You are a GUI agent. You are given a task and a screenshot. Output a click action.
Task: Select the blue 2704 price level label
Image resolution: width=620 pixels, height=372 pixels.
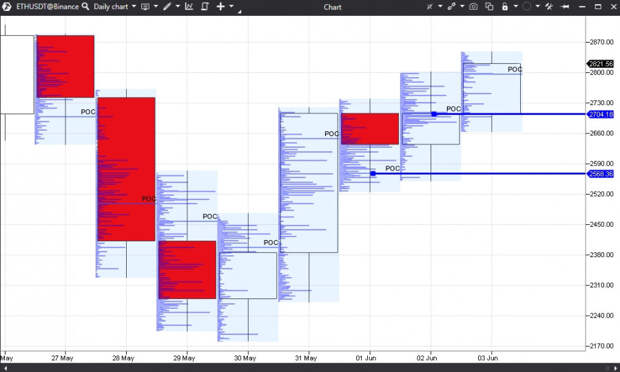601,114
